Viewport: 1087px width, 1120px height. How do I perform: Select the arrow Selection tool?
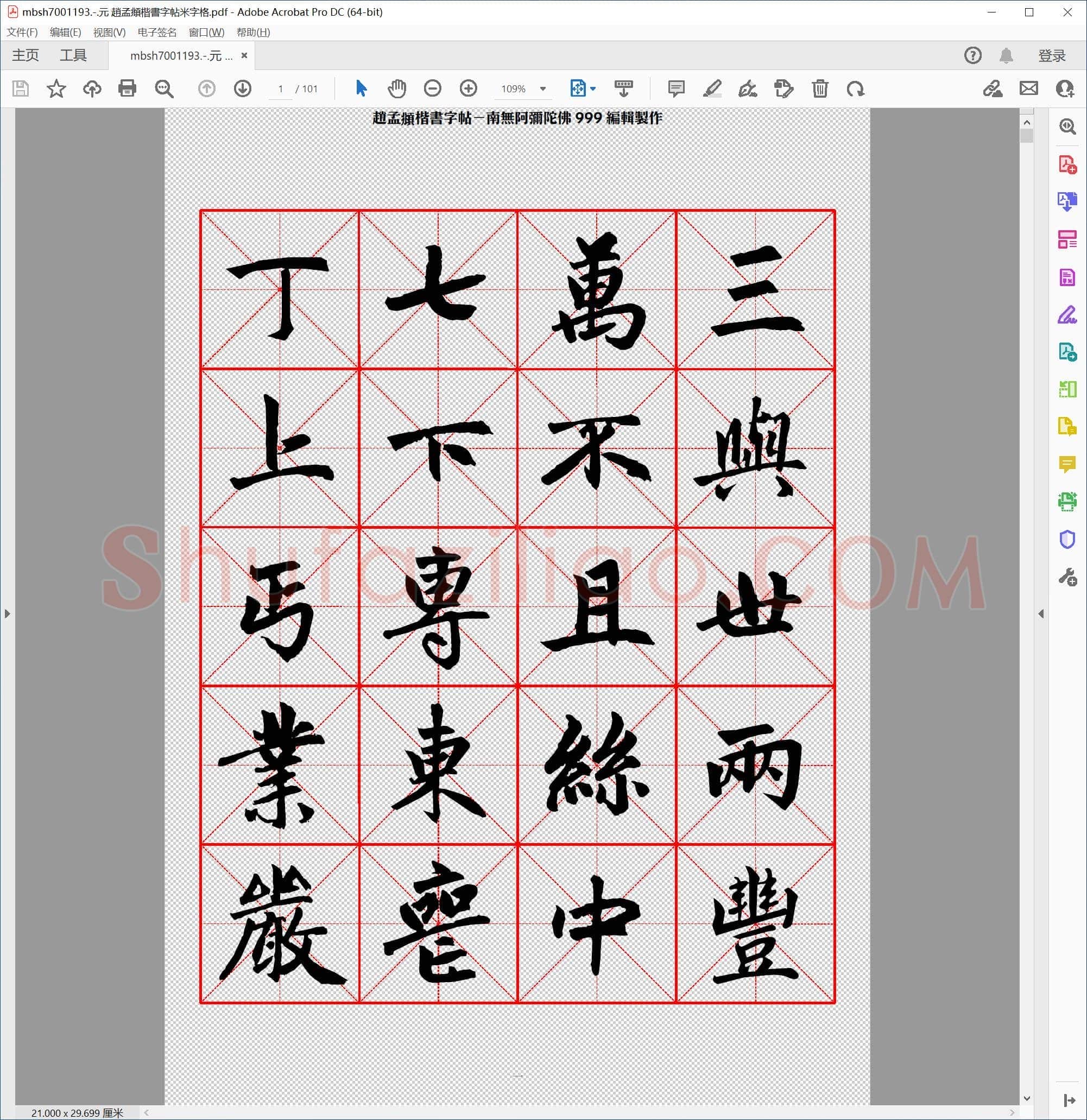coord(361,88)
